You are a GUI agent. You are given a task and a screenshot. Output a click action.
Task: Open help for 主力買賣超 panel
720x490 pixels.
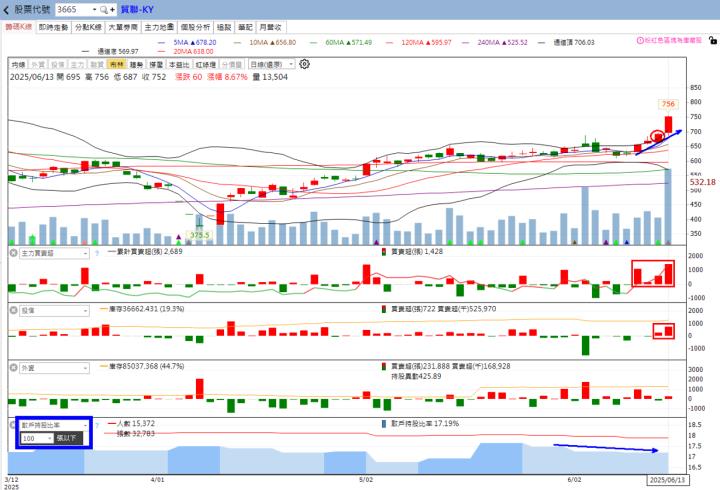(96, 253)
